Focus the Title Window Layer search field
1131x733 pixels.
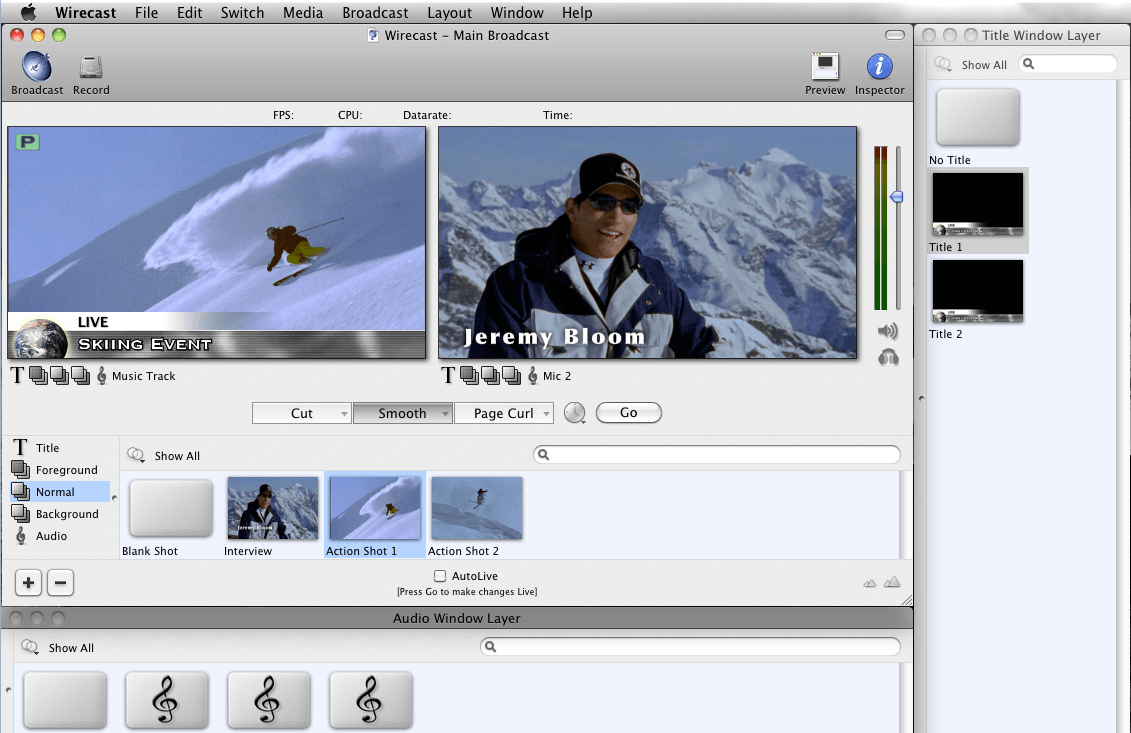(x=1068, y=64)
